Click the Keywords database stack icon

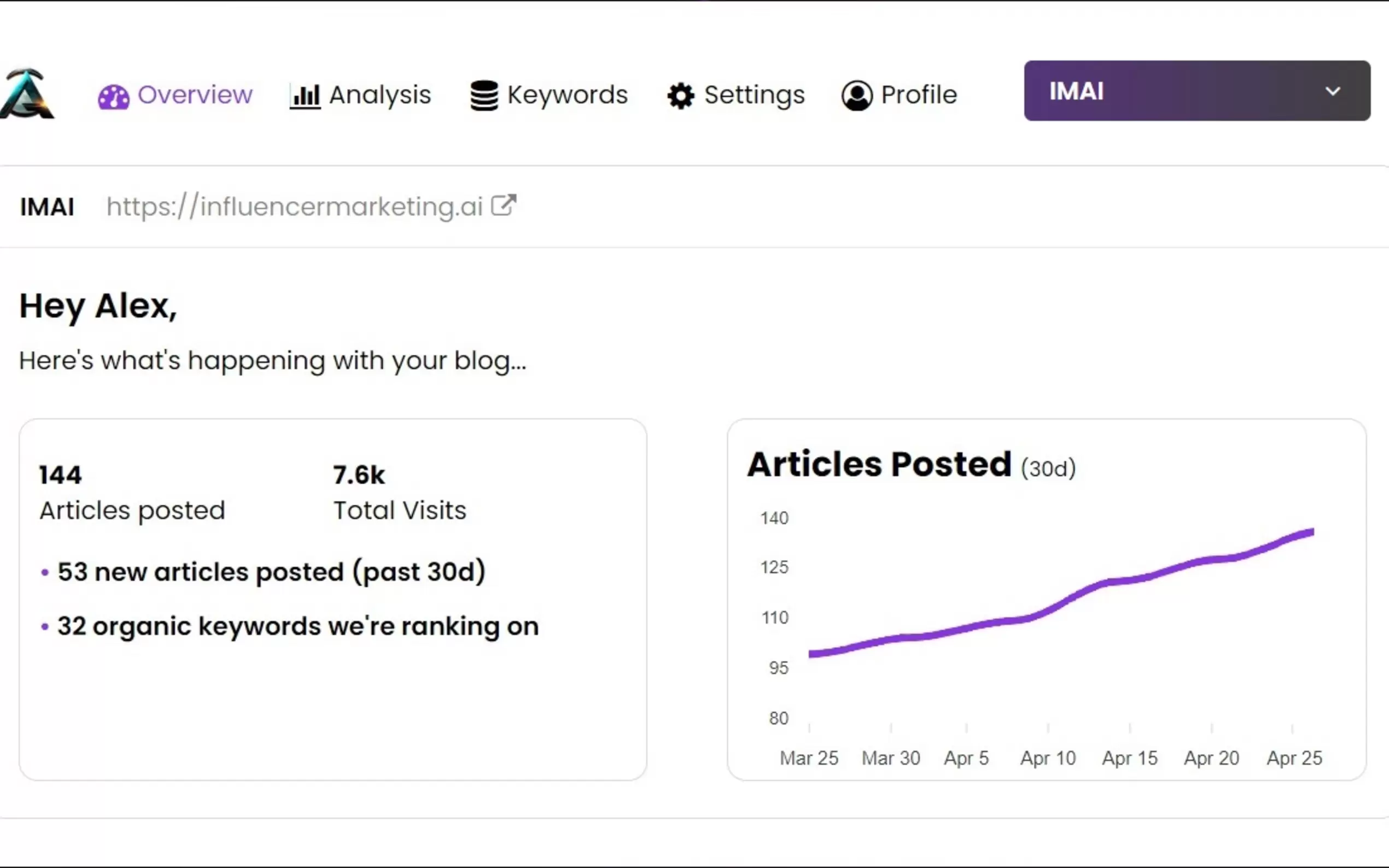(484, 95)
